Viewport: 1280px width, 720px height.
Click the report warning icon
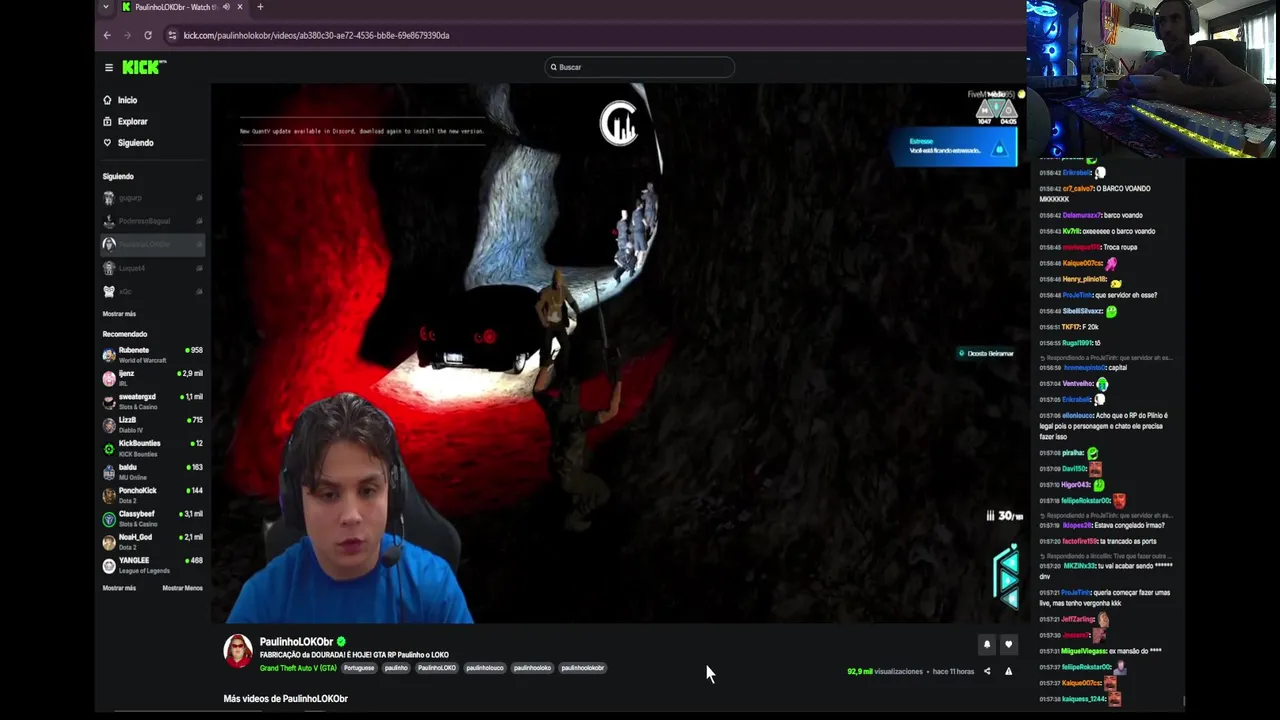pos(1008,671)
